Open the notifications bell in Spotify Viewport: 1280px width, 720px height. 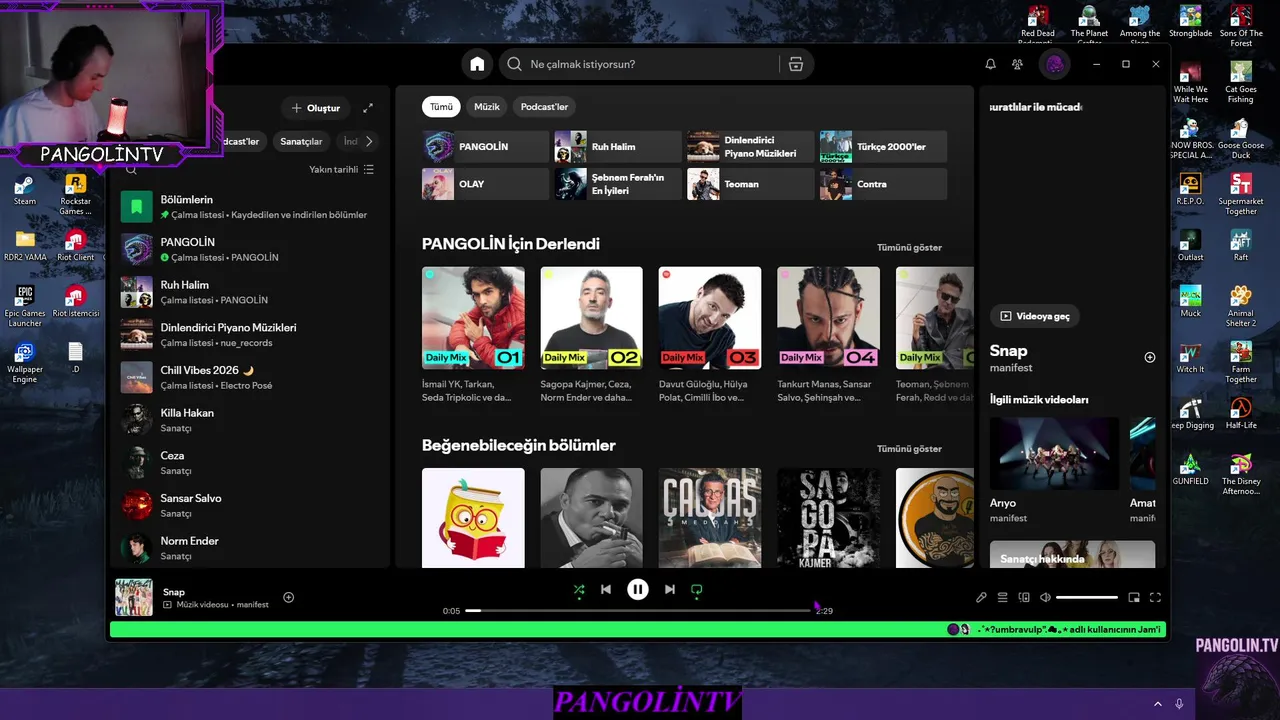coord(990,64)
